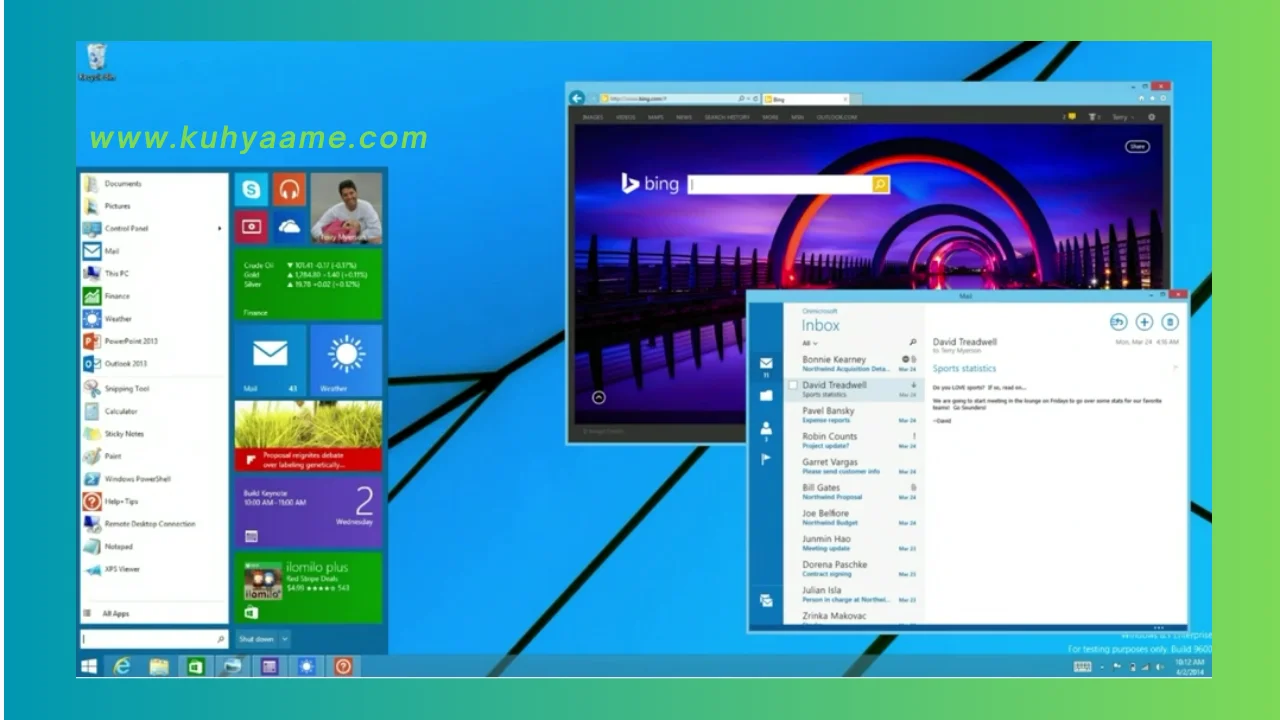This screenshot has height=720, width=1280.
Task: Open NEWS on Bing navigation bar
Action: (684, 117)
